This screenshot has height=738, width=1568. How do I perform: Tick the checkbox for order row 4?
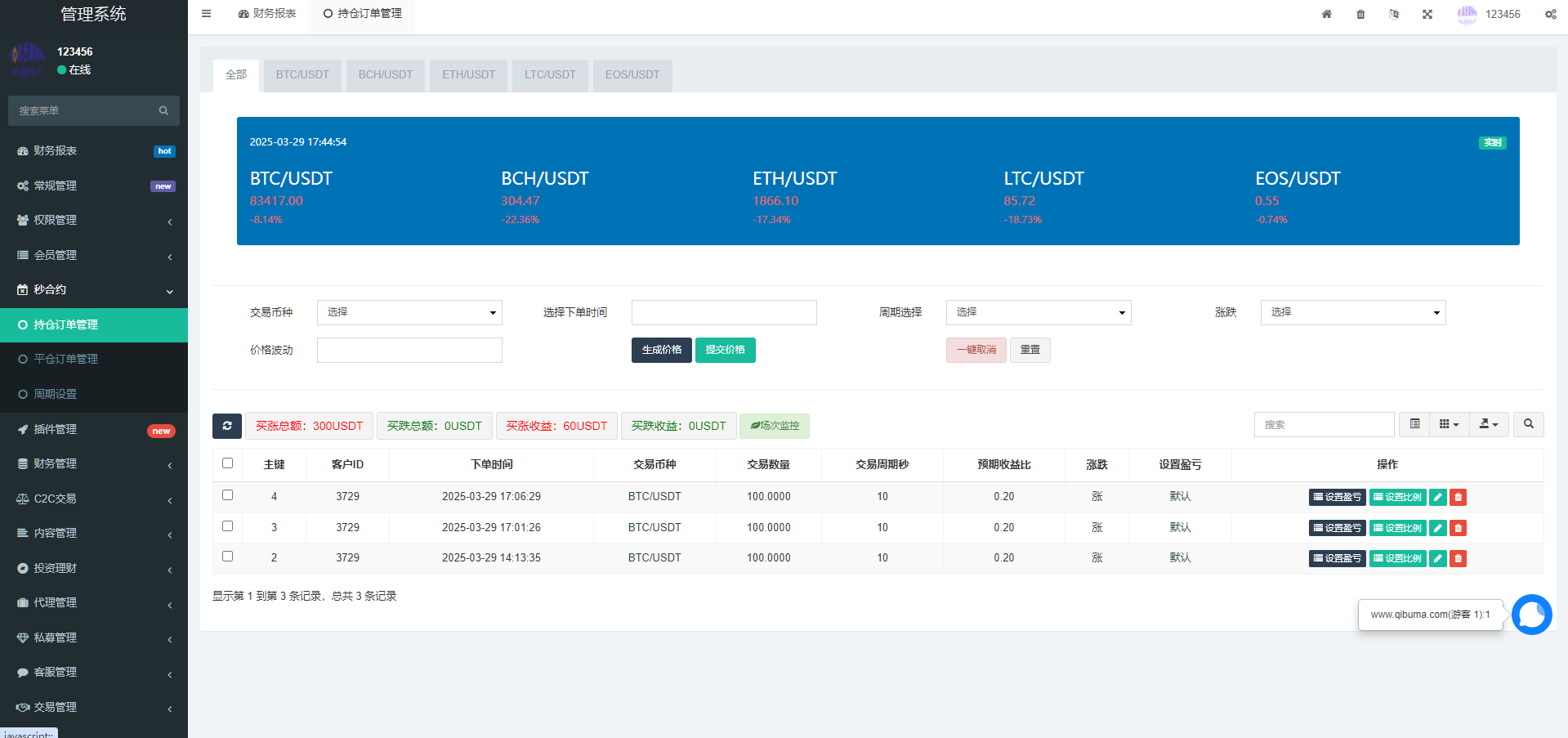228,495
